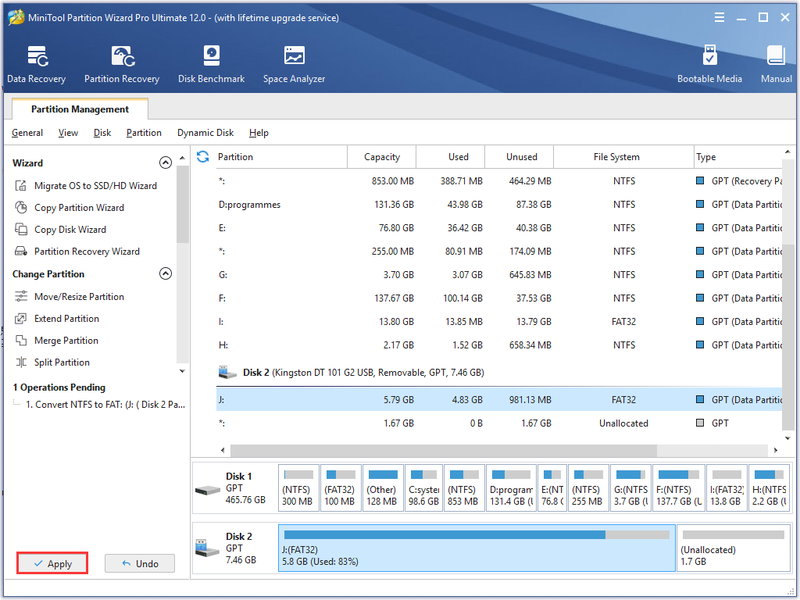
Task: Open the Data Recovery tool
Action: tap(36, 64)
